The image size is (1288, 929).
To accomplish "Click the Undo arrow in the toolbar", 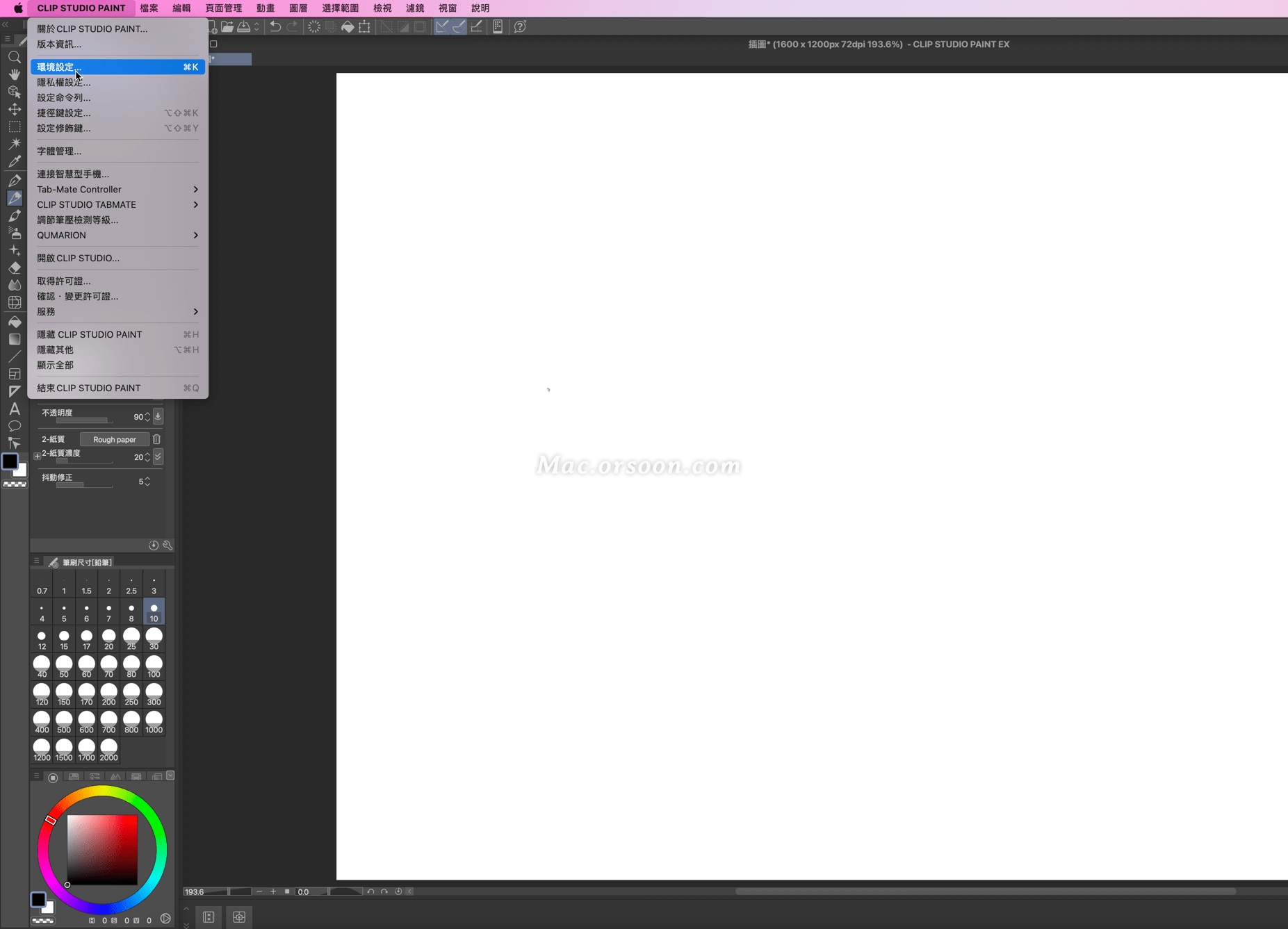I will click(276, 26).
